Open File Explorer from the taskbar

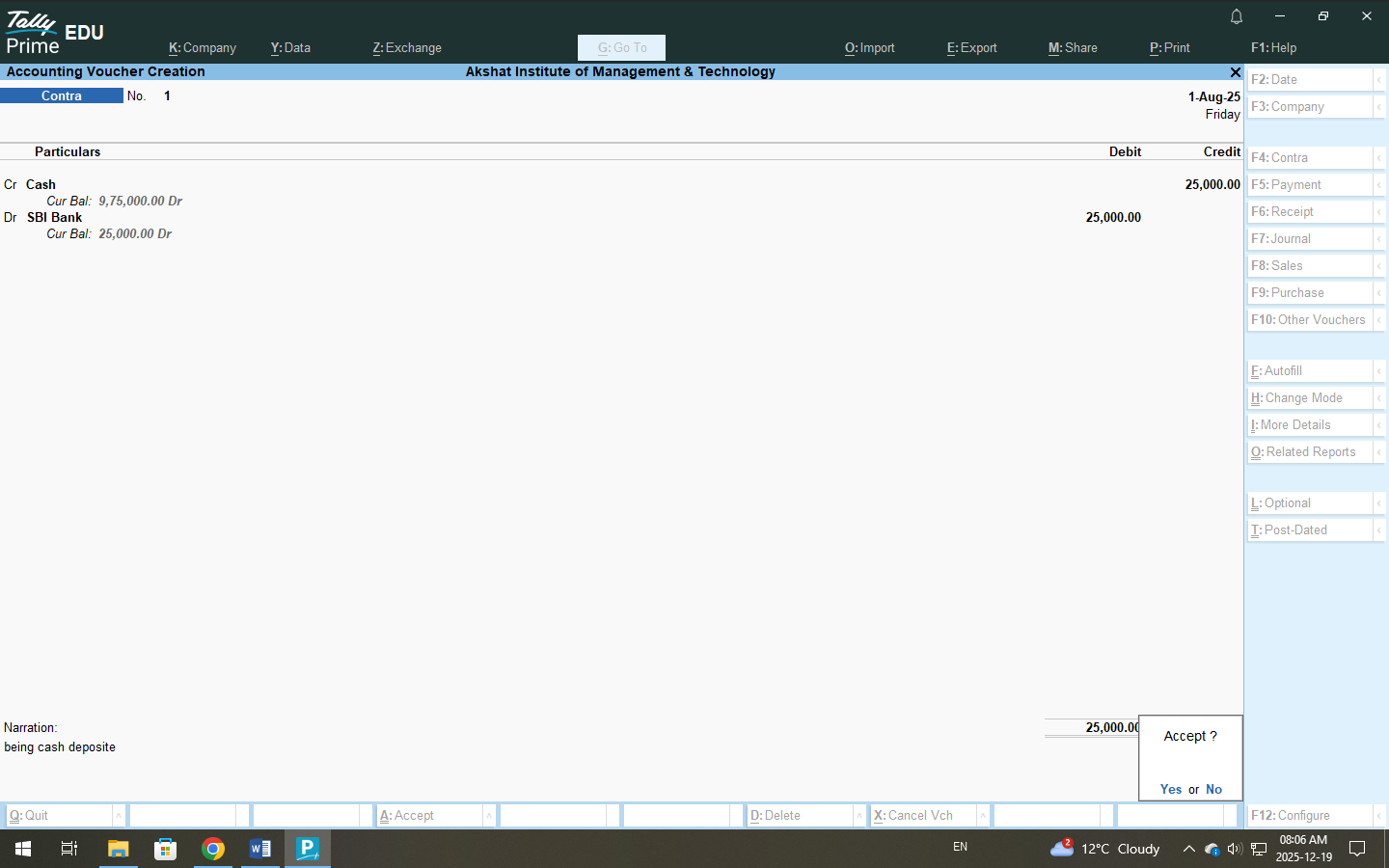(118, 849)
